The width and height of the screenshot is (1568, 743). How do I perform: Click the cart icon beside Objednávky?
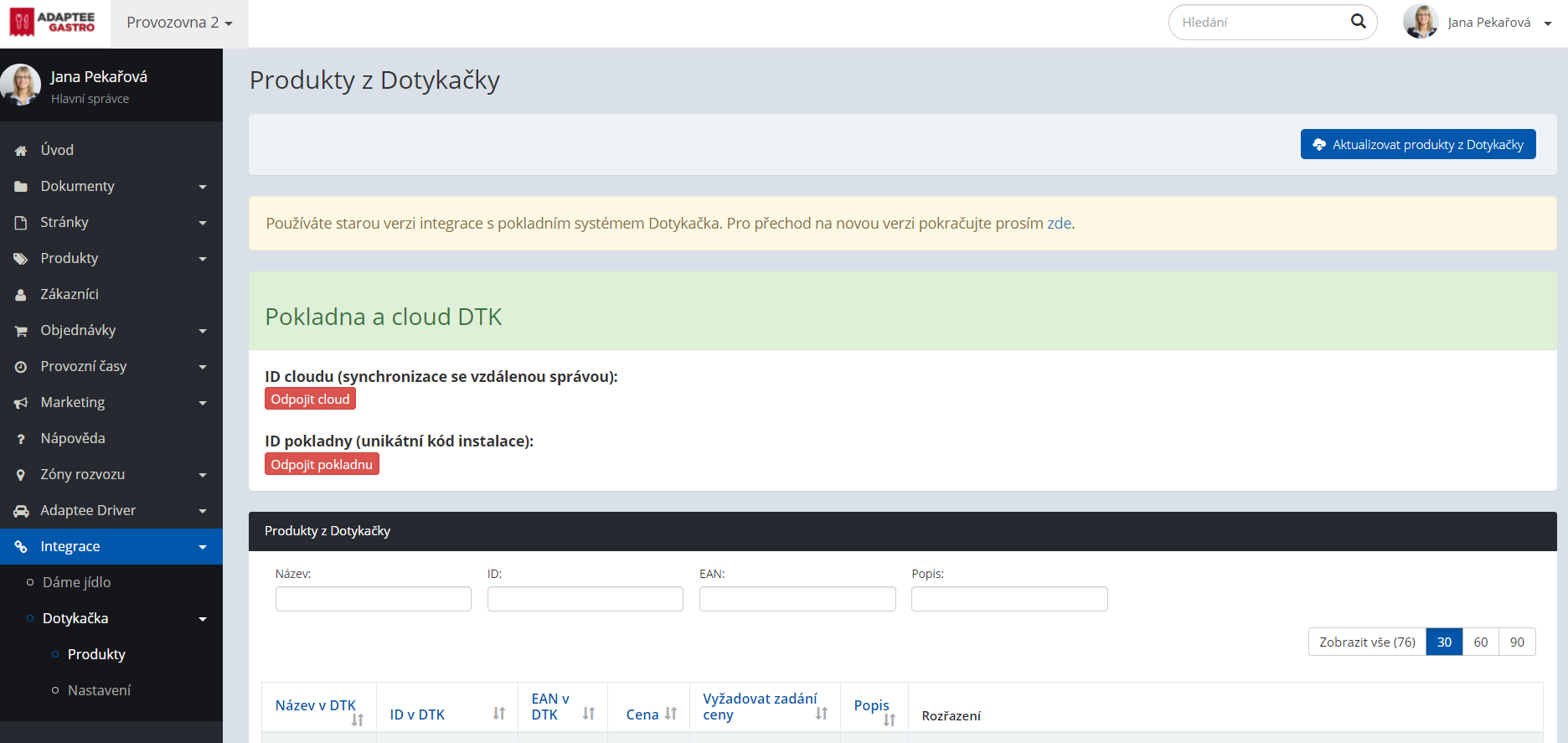[x=21, y=331]
